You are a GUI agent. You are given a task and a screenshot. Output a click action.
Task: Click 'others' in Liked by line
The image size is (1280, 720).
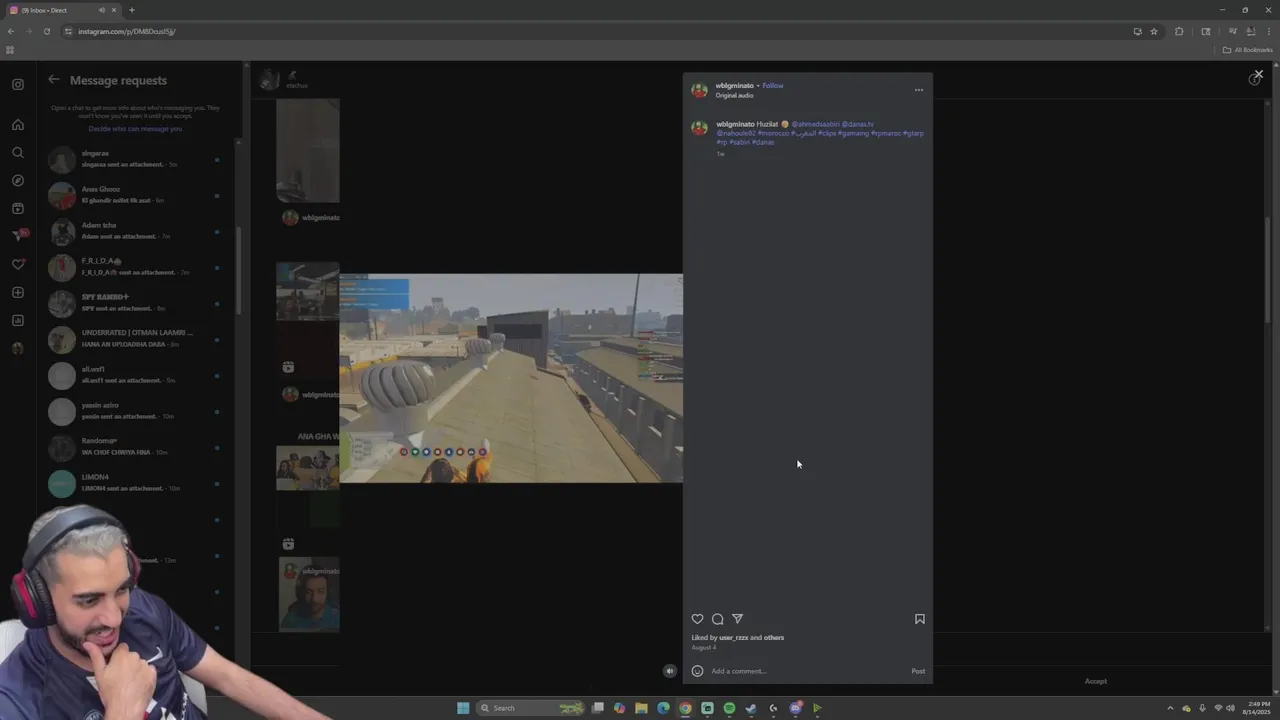[x=774, y=638]
